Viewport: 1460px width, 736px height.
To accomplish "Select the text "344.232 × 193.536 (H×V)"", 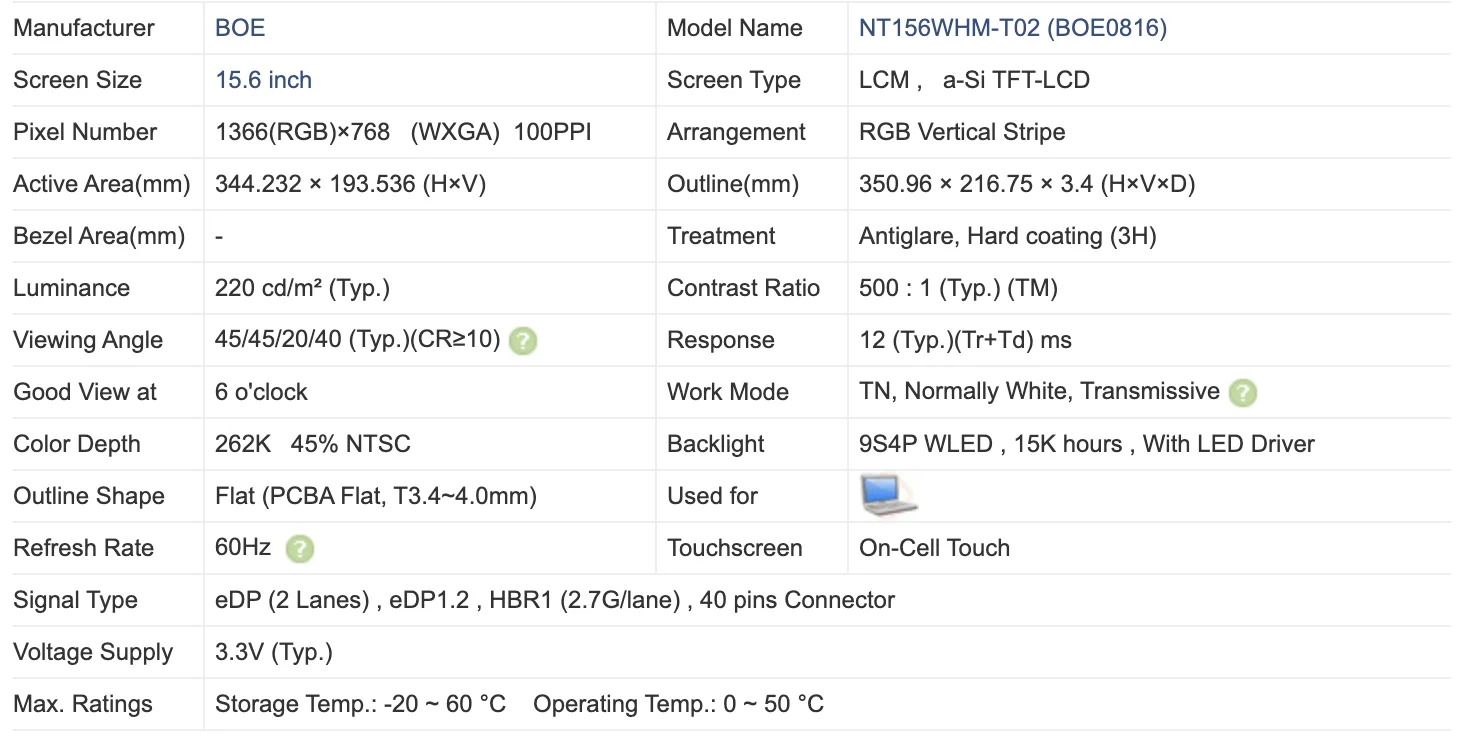I will 350,184.
